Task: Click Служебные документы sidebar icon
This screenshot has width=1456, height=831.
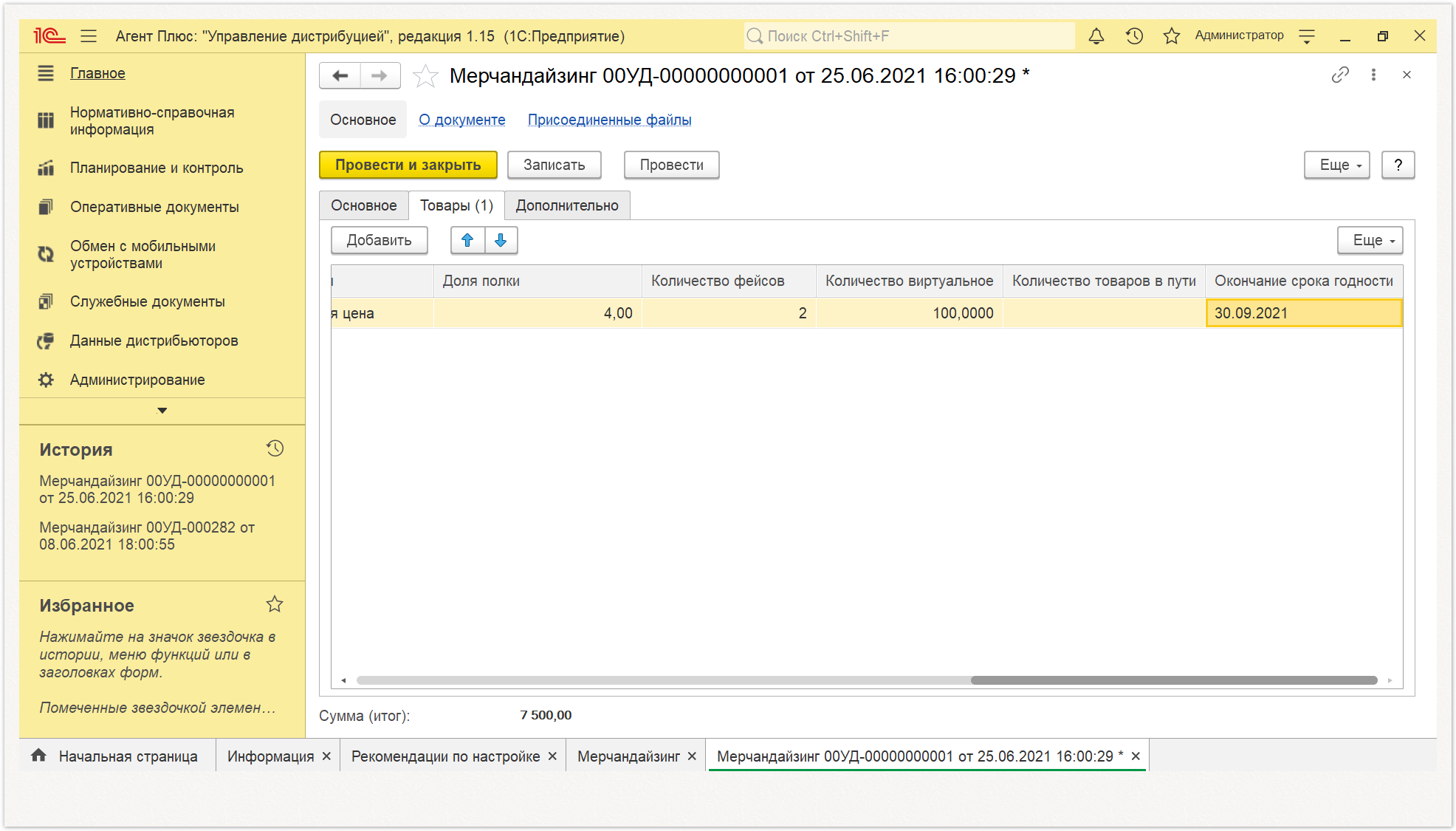Action: [46, 301]
